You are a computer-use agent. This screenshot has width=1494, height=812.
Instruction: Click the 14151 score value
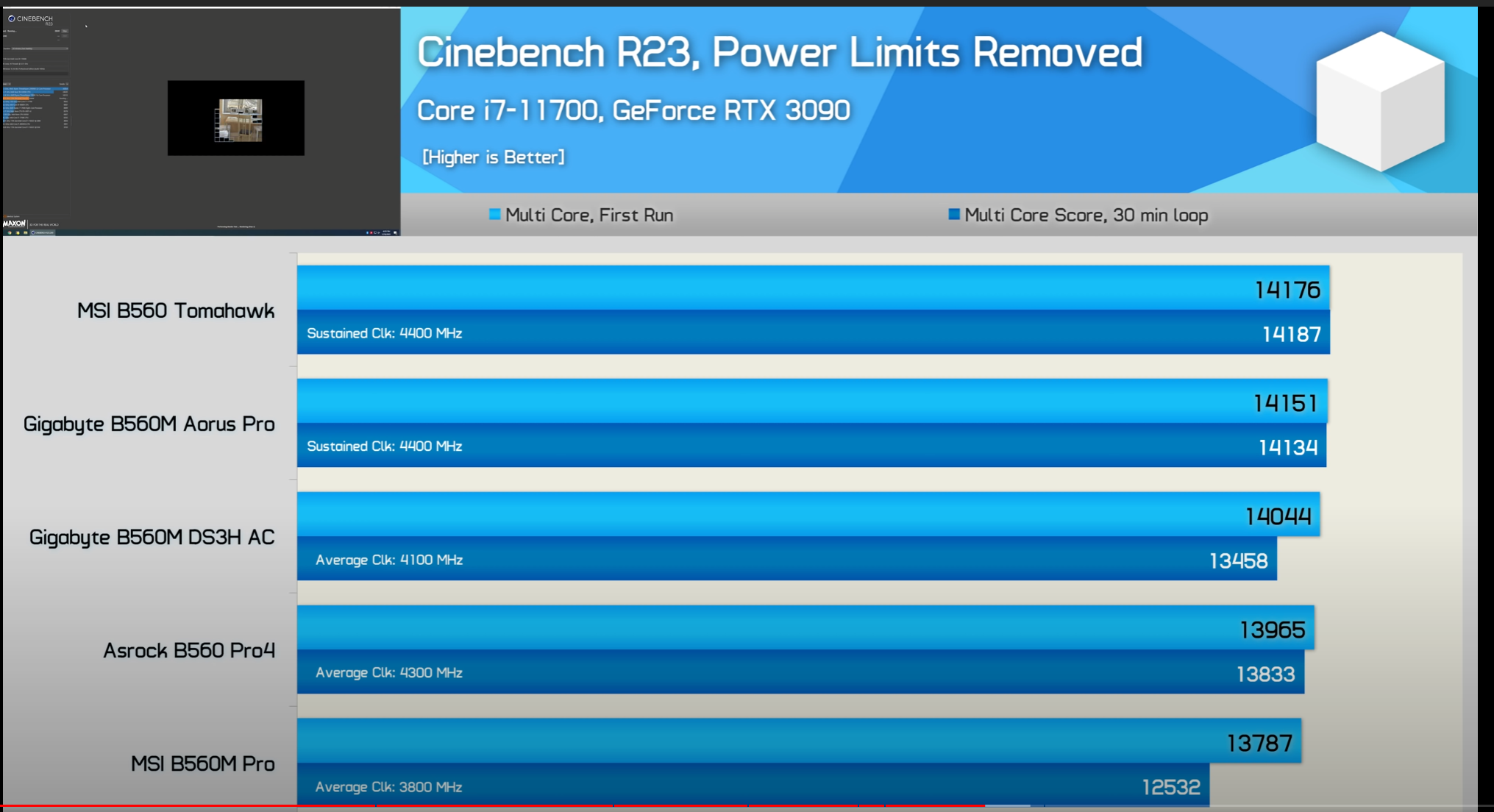(1285, 403)
